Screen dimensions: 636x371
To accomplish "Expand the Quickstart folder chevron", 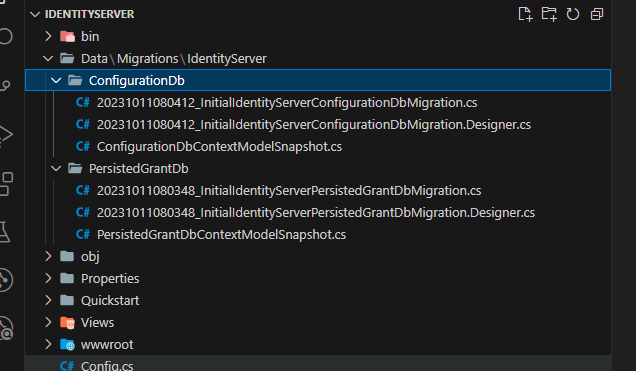I will pyautogui.click(x=48, y=300).
